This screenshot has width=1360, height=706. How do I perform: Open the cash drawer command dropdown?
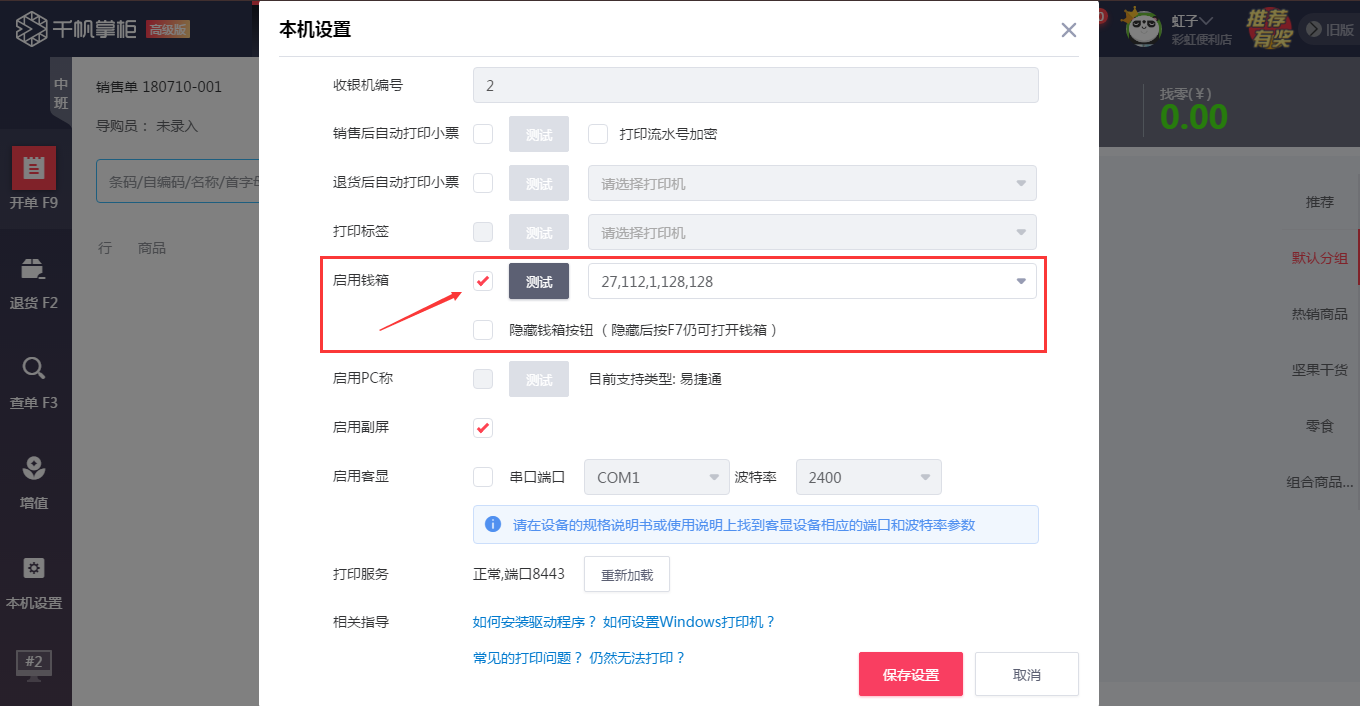coord(1021,281)
